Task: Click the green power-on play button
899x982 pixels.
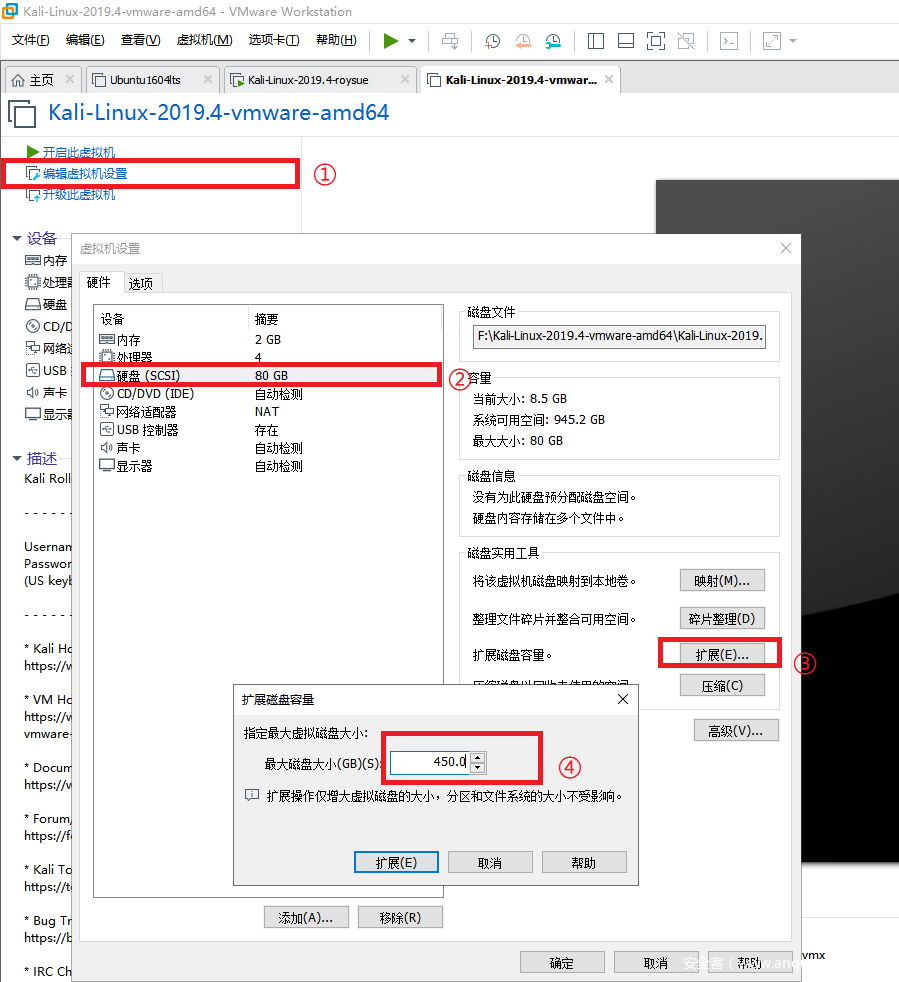Action: pyautogui.click(x=390, y=41)
